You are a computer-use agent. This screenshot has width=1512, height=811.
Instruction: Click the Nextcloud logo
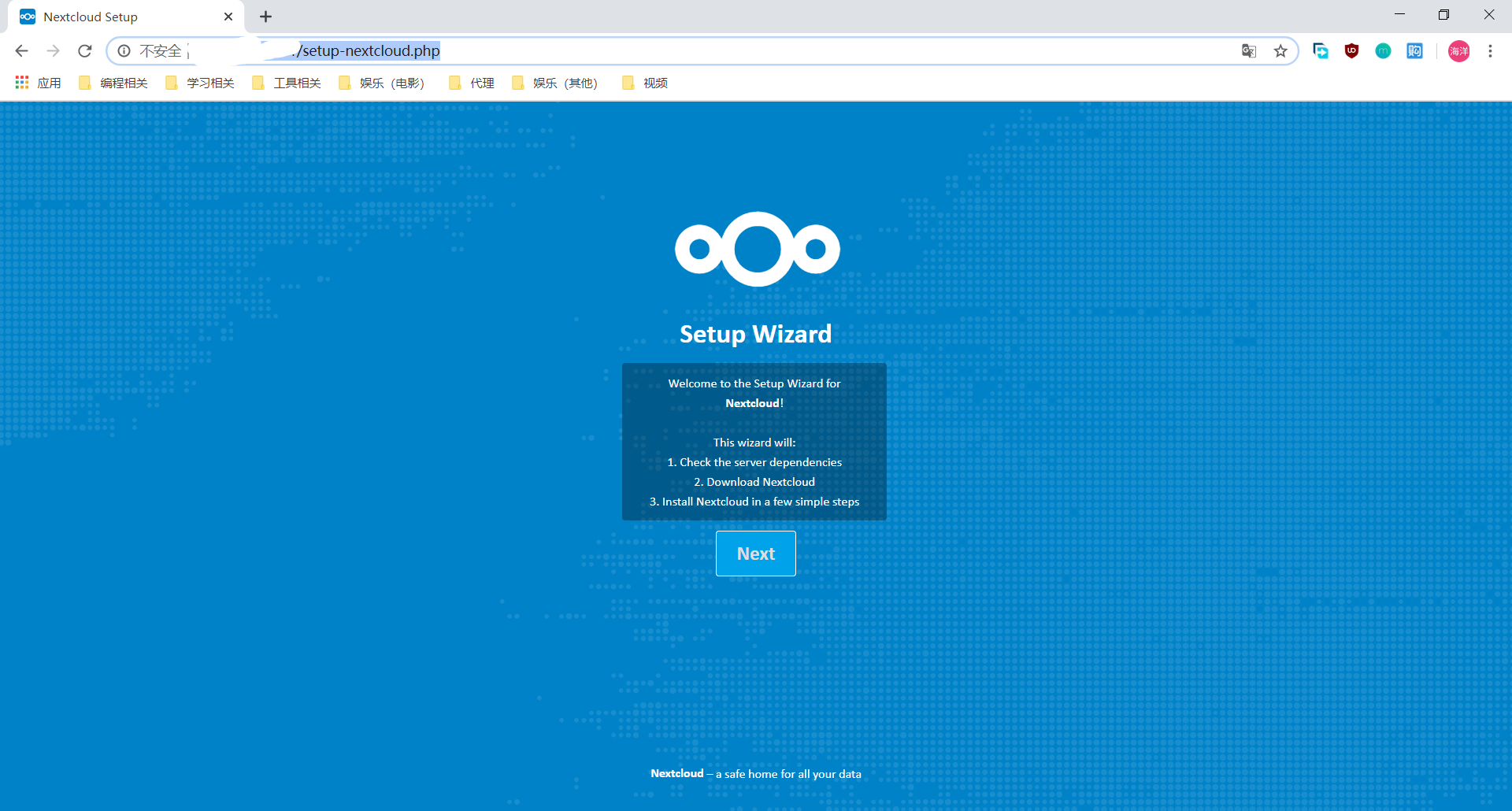click(757, 249)
